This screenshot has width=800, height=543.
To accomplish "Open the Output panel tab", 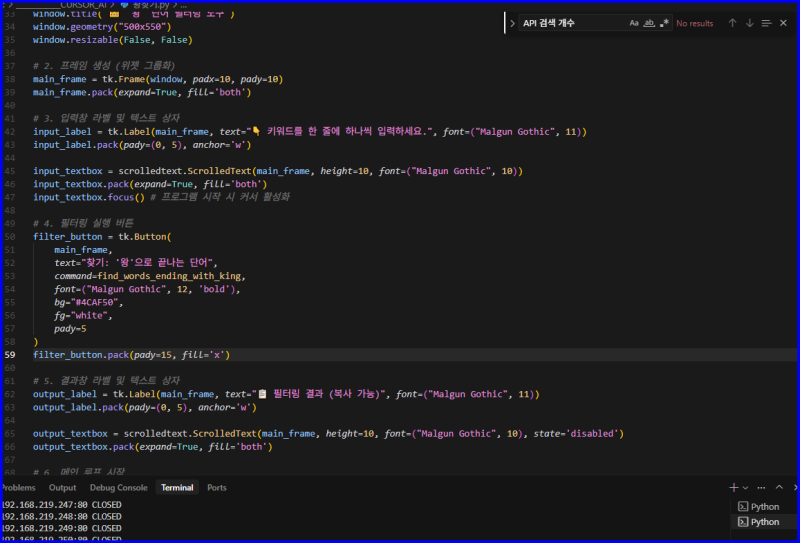I will 62,488.
